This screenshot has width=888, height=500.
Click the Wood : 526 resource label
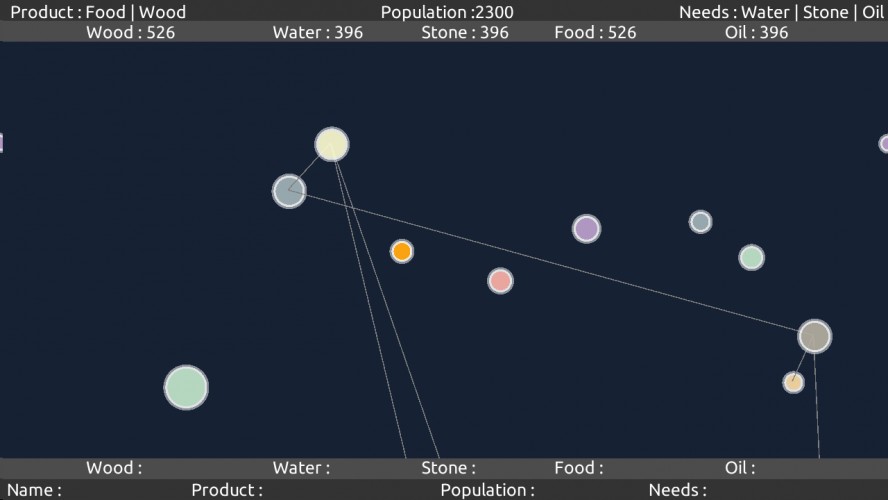click(x=131, y=32)
